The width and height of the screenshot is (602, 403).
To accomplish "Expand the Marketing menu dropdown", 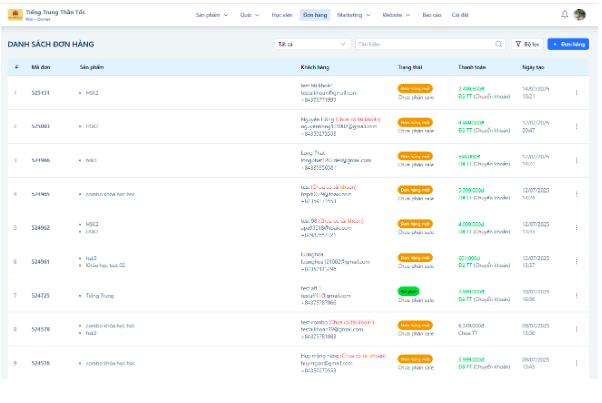I will pos(352,15).
